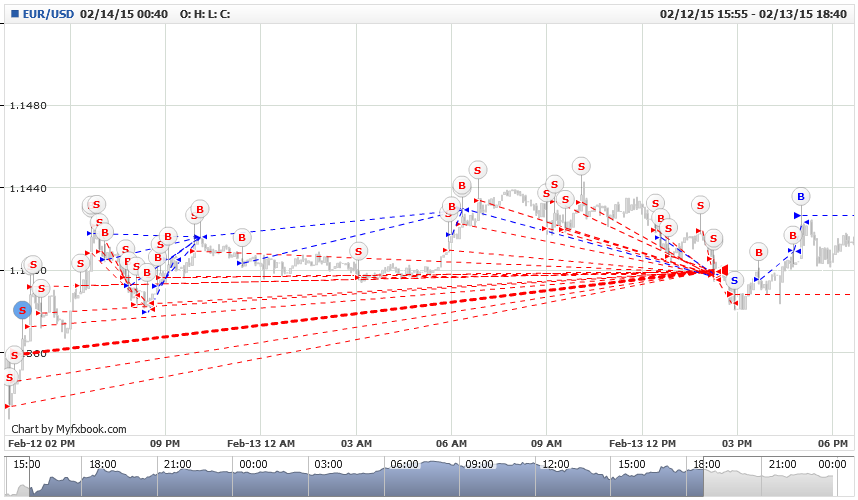Image resolution: width=858 pixels, height=500 pixels.
Task: Click the topmost S marker past 09 AM
Action: (x=581, y=166)
